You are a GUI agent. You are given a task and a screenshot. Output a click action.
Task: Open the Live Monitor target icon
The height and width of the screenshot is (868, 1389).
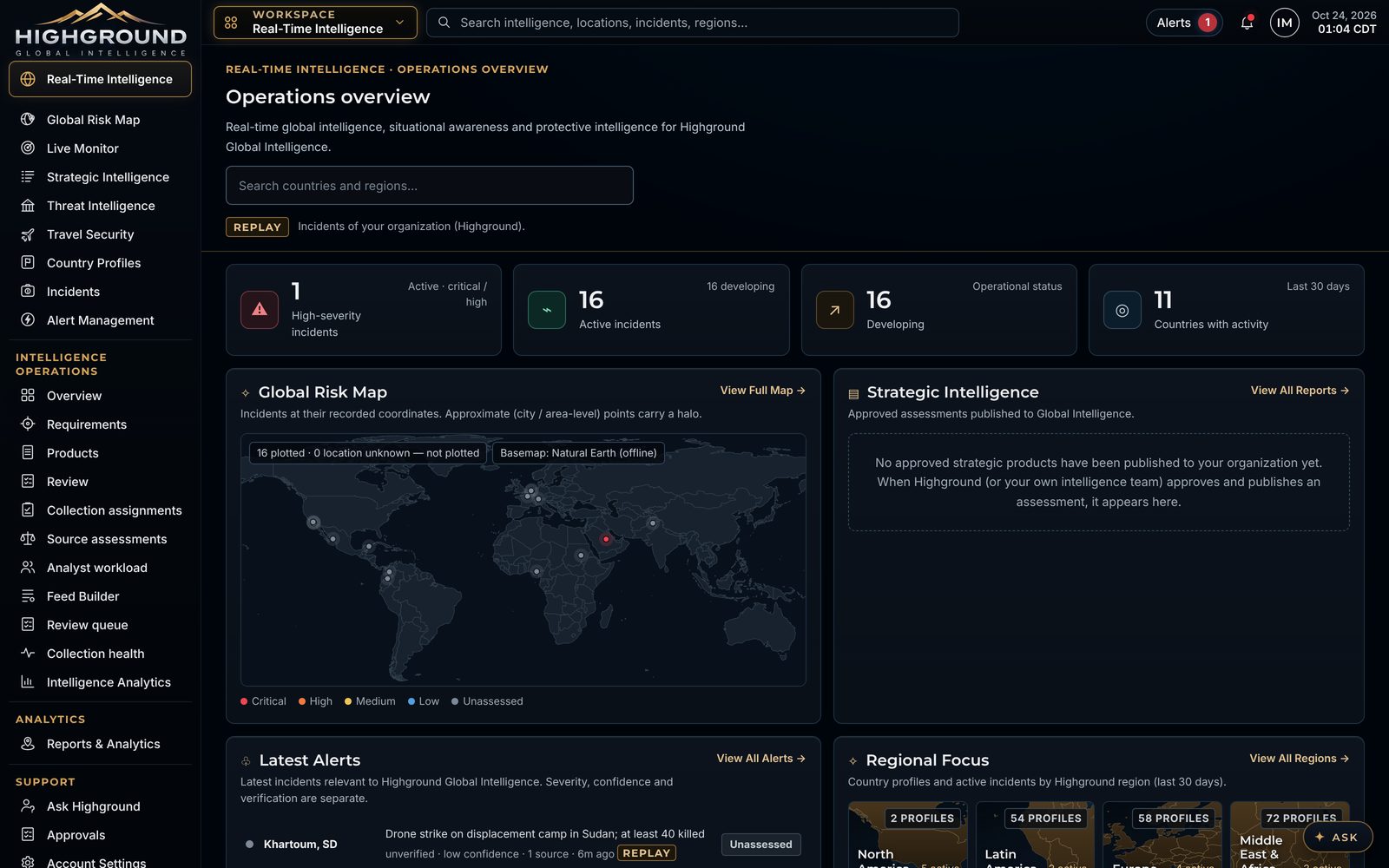point(28,148)
